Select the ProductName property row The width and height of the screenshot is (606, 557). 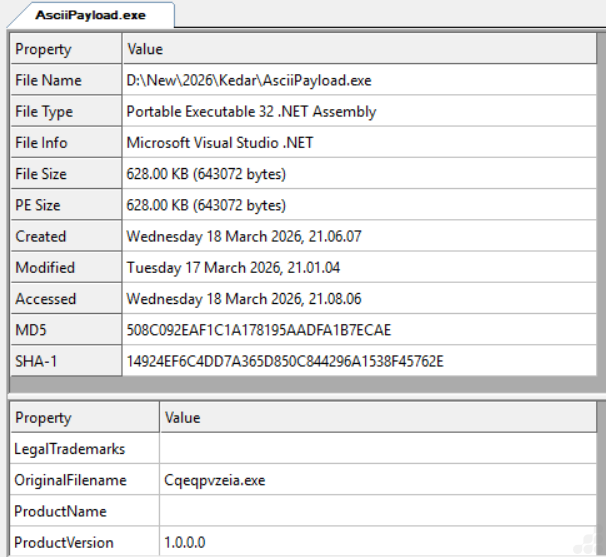(59, 511)
